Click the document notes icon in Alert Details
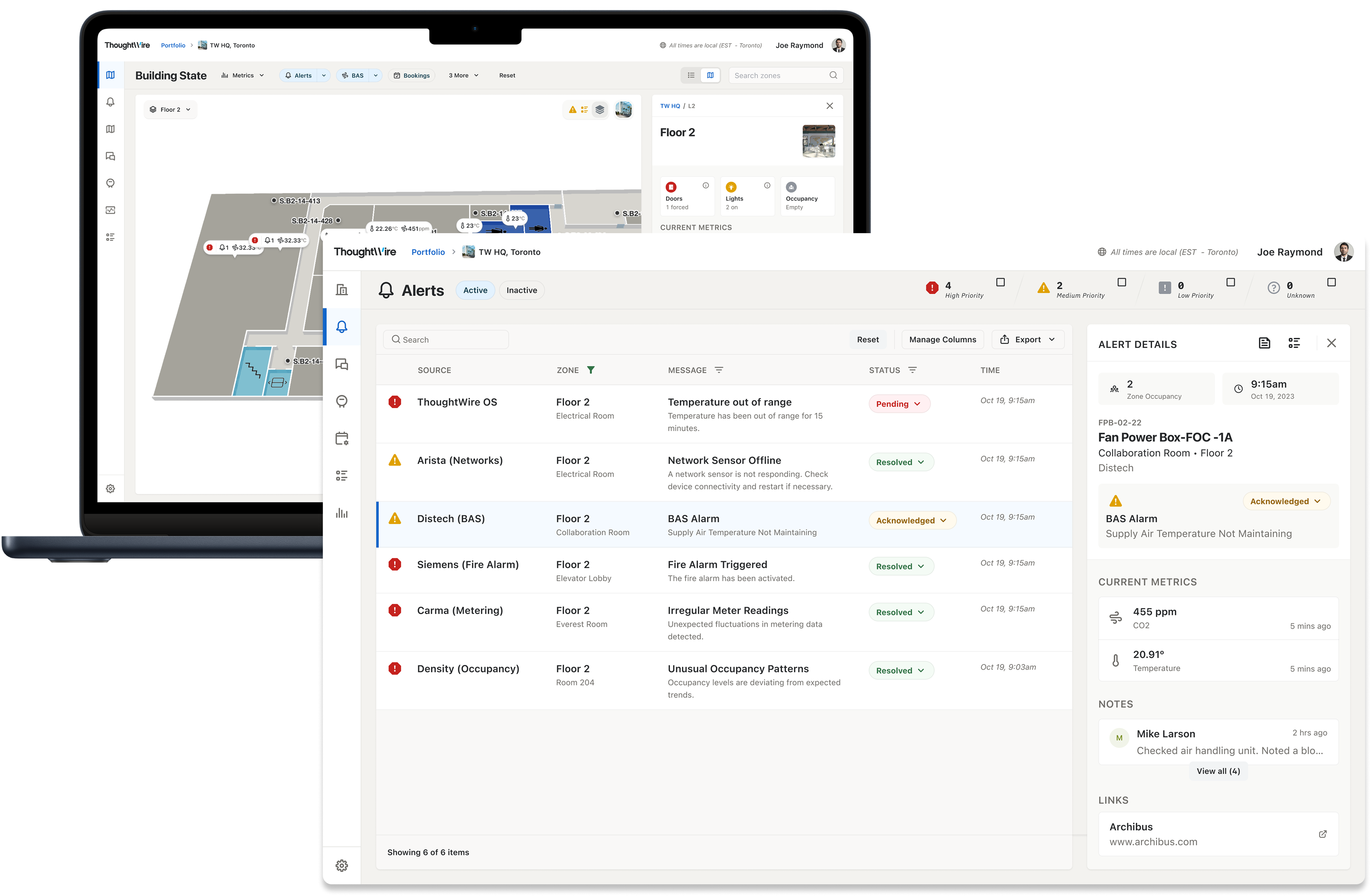The height and width of the screenshot is (896, 1371). (x=1264, y=343)
